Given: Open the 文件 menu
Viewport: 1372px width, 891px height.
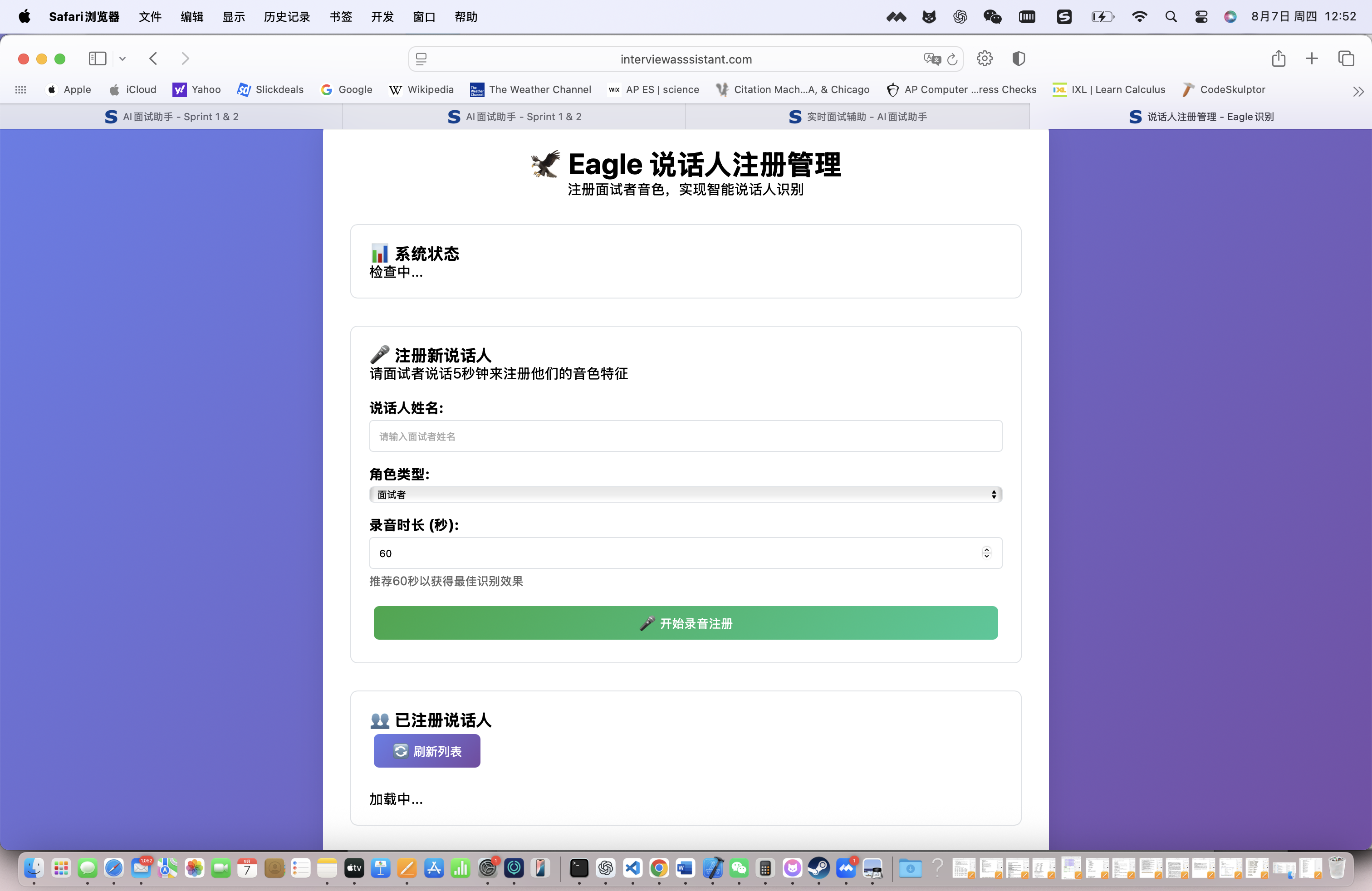Looking at the screenshot, I should [x=150, y=17].
